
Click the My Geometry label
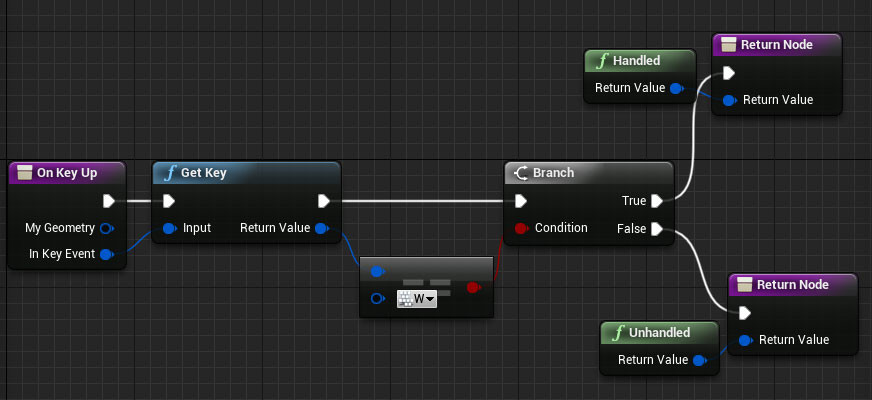tap(60, 228)
